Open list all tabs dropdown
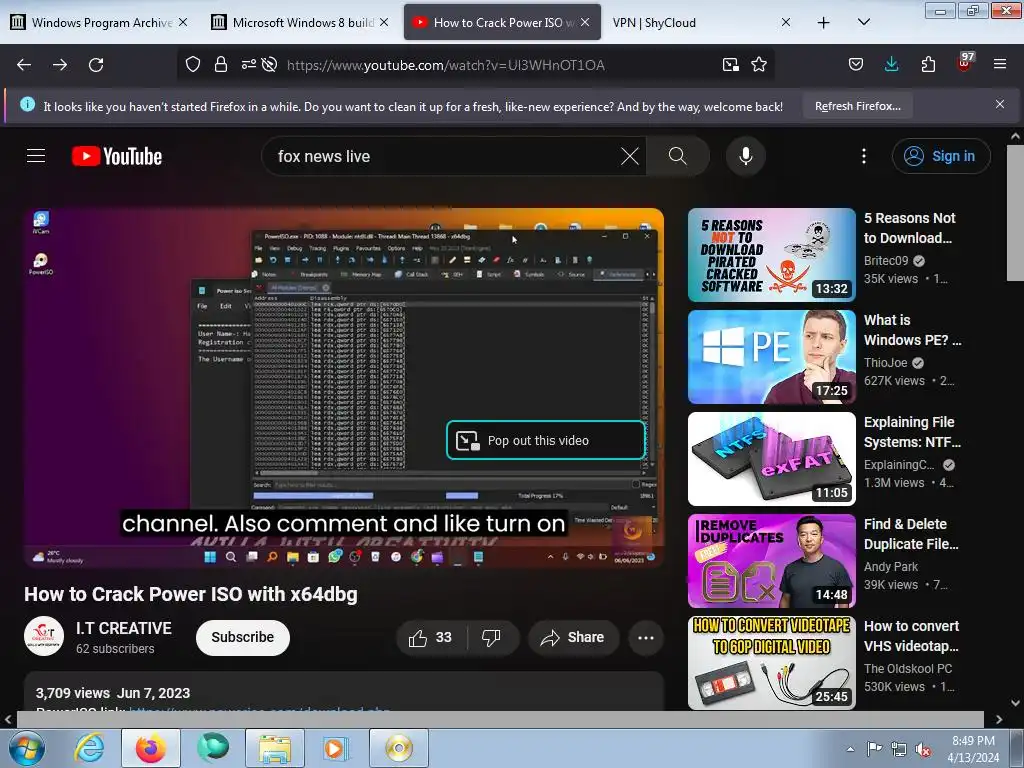 [863, 22]
